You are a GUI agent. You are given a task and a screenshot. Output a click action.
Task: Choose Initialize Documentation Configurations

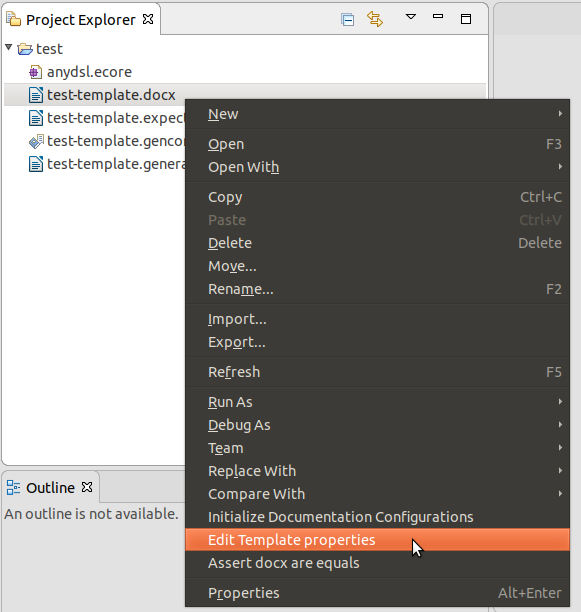(377, 518)
